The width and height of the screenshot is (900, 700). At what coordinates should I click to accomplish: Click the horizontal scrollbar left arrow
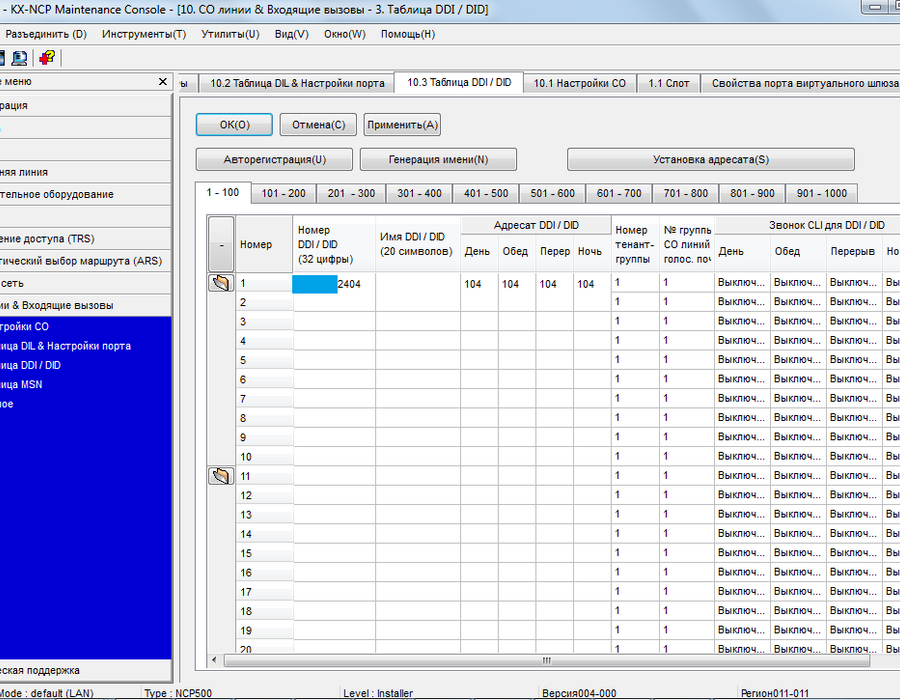pos(215,660)
